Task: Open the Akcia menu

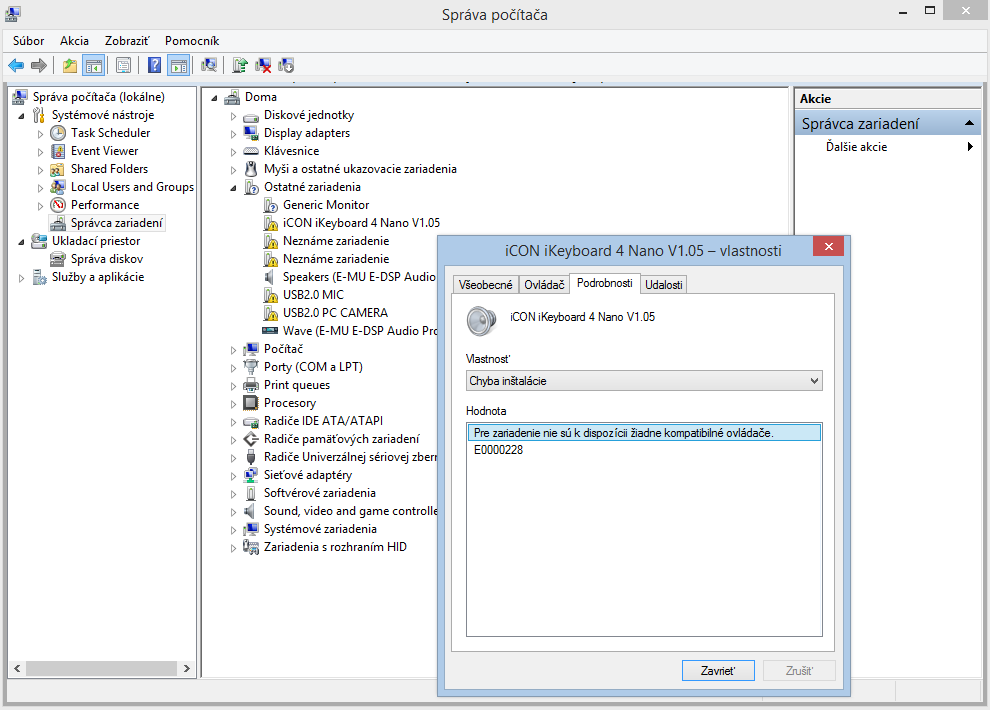Action: pos(75,41)
